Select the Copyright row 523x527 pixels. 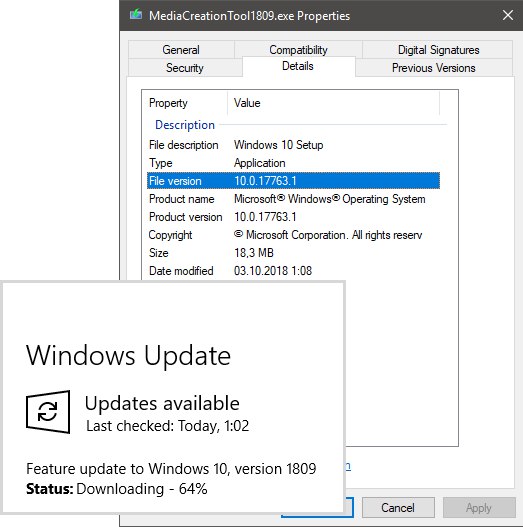click(293, 235)
